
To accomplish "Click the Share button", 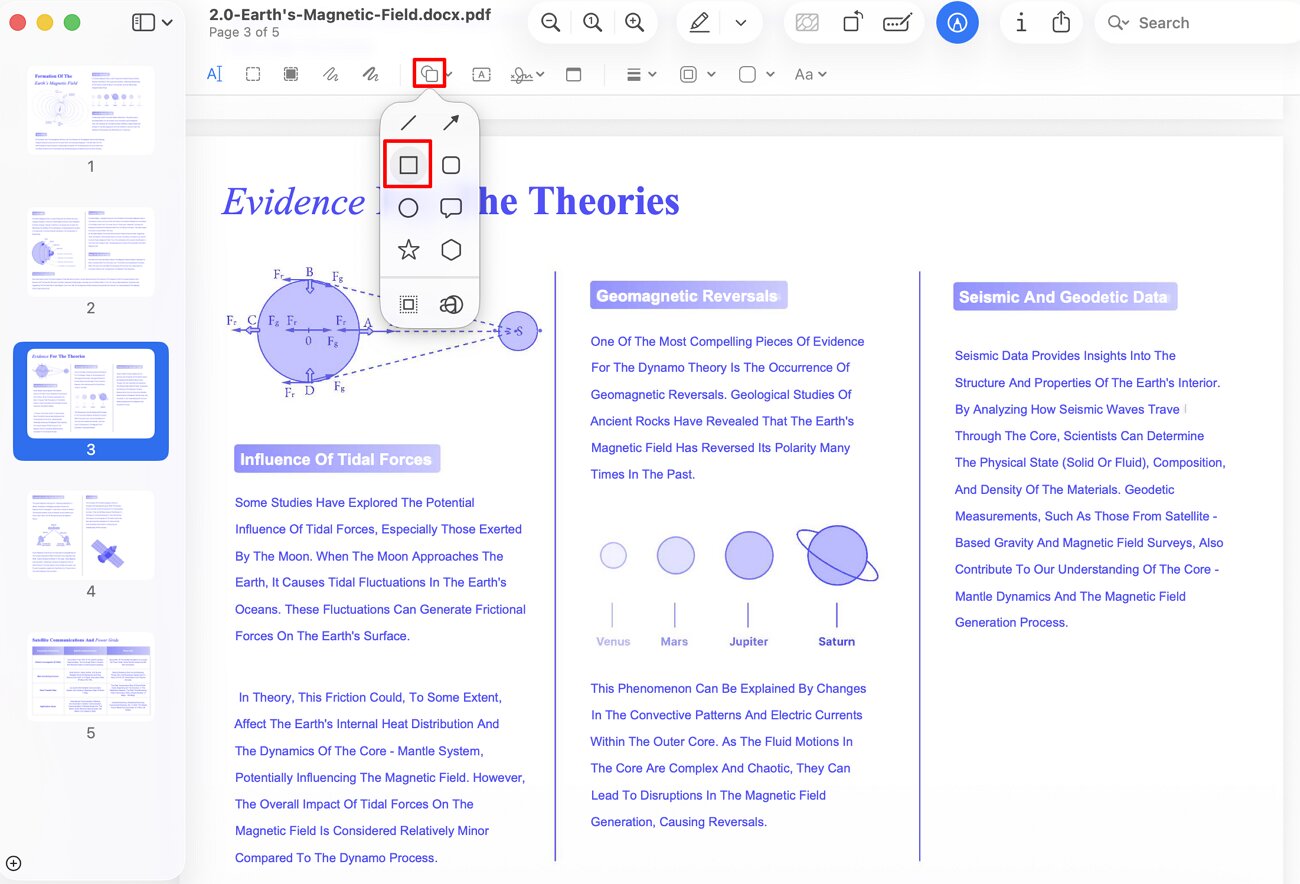I will [1062, 22].
